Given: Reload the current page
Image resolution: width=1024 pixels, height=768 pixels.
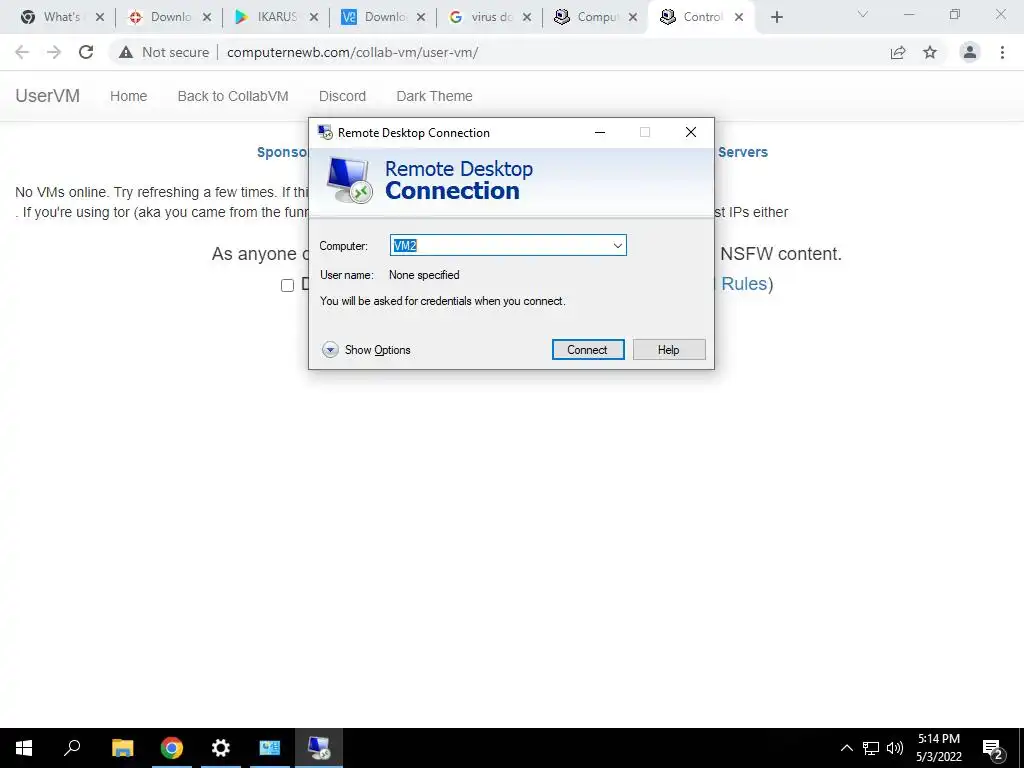Looking at the screenshot, I should (86, 52).
